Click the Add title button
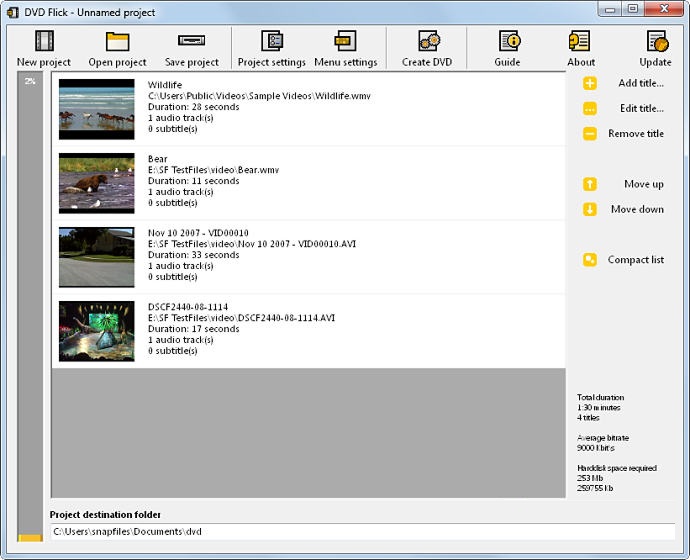 coord(628,84)
